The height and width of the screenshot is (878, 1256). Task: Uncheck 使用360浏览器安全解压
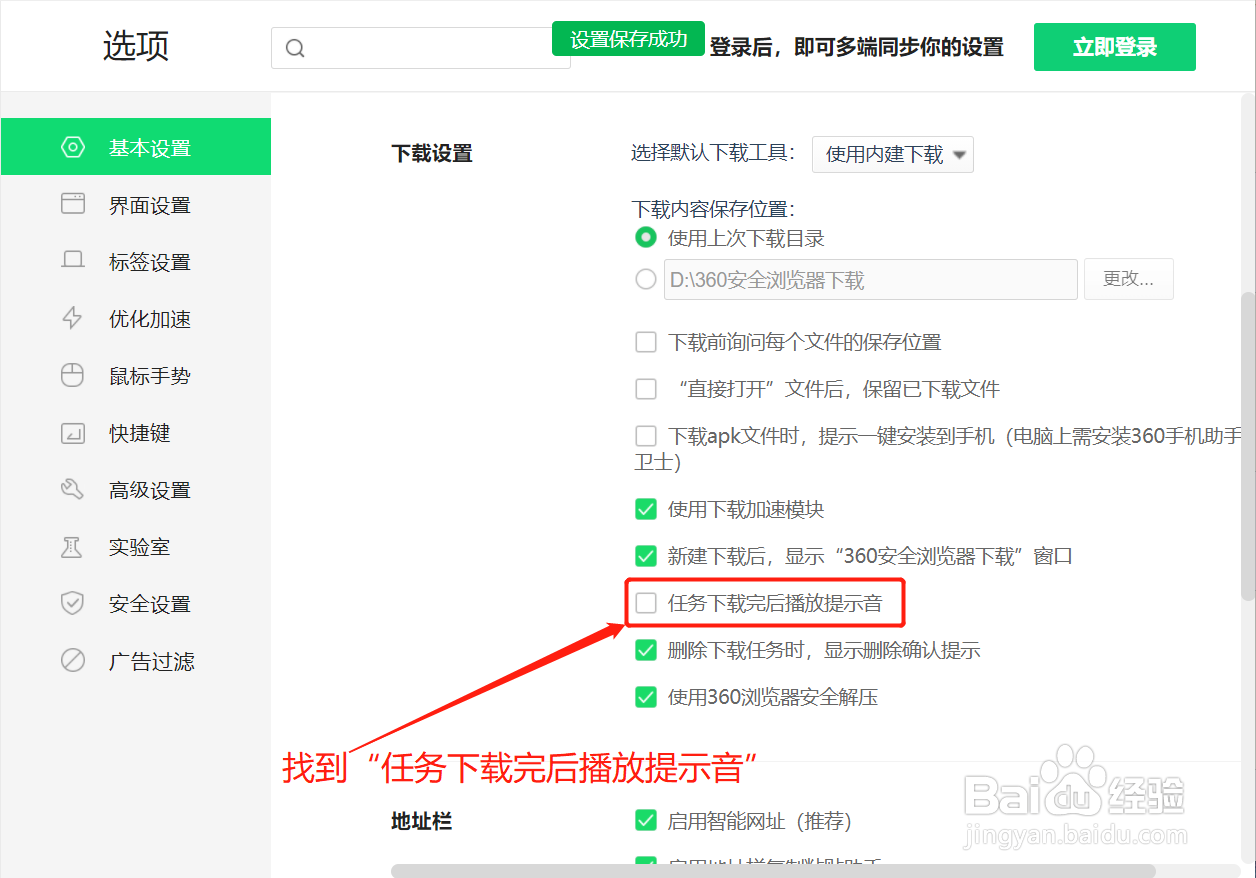click(x=646, y=697)
